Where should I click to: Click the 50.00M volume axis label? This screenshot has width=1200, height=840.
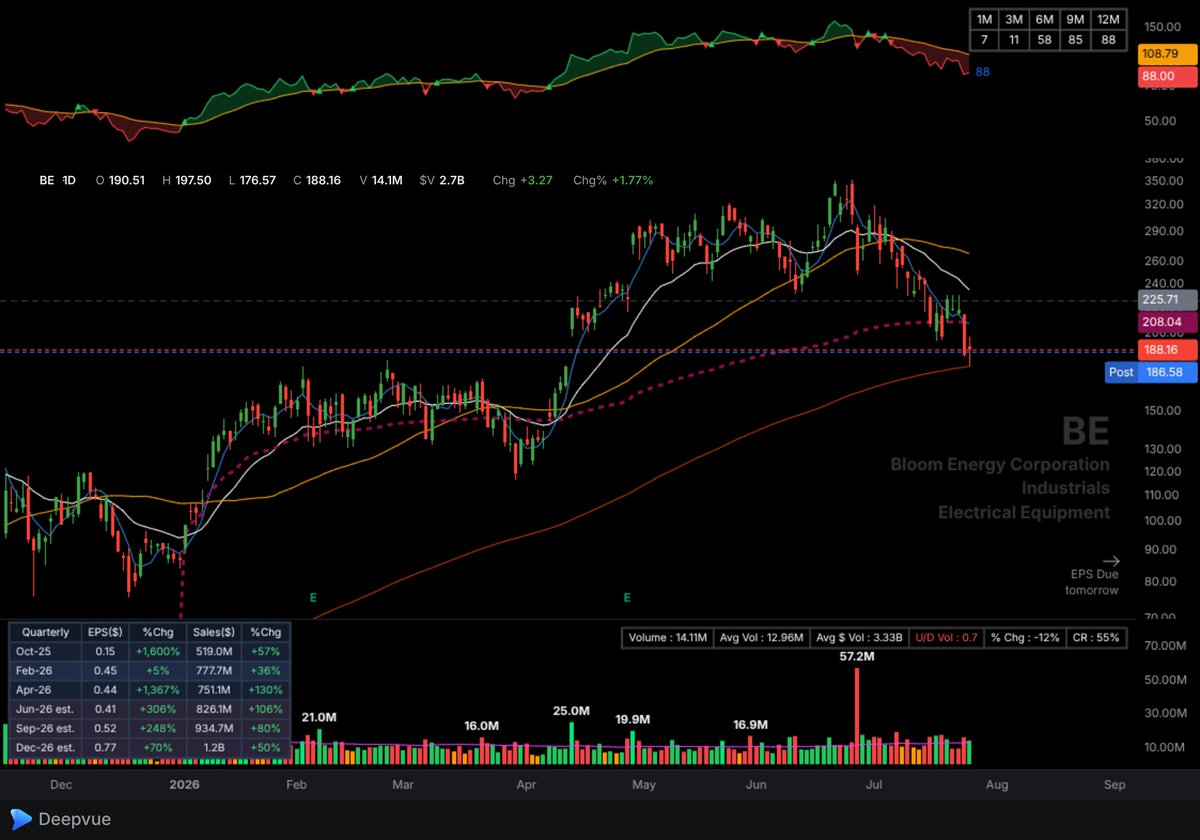tap(1166, 680)
